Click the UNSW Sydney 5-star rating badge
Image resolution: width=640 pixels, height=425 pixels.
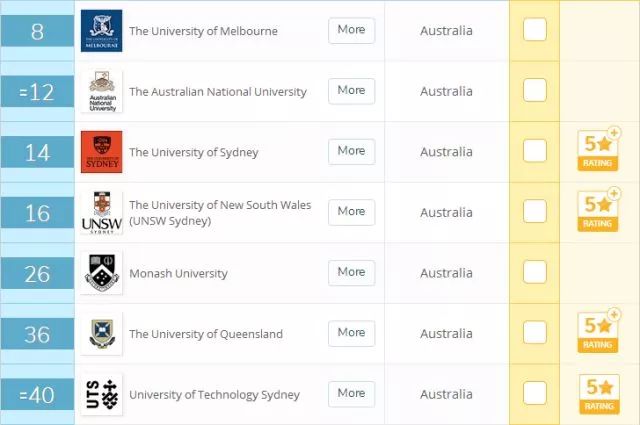tap(597, 212)
